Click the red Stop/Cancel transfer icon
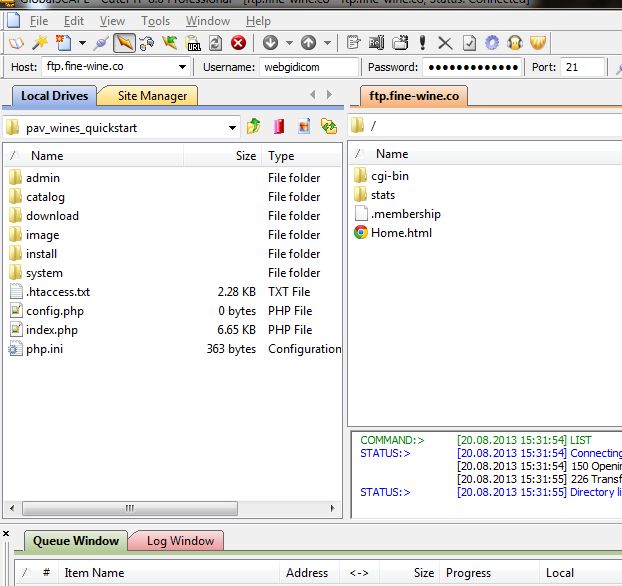This screenshot has width=622, height=586. pos(238,43)
